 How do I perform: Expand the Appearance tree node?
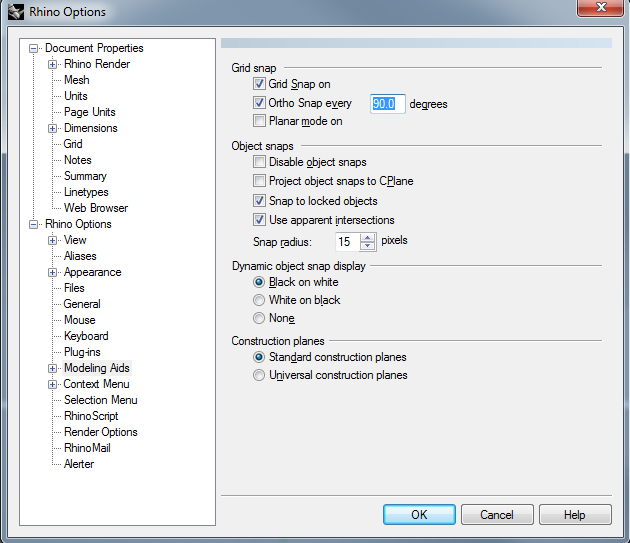(x=52, y=273)
